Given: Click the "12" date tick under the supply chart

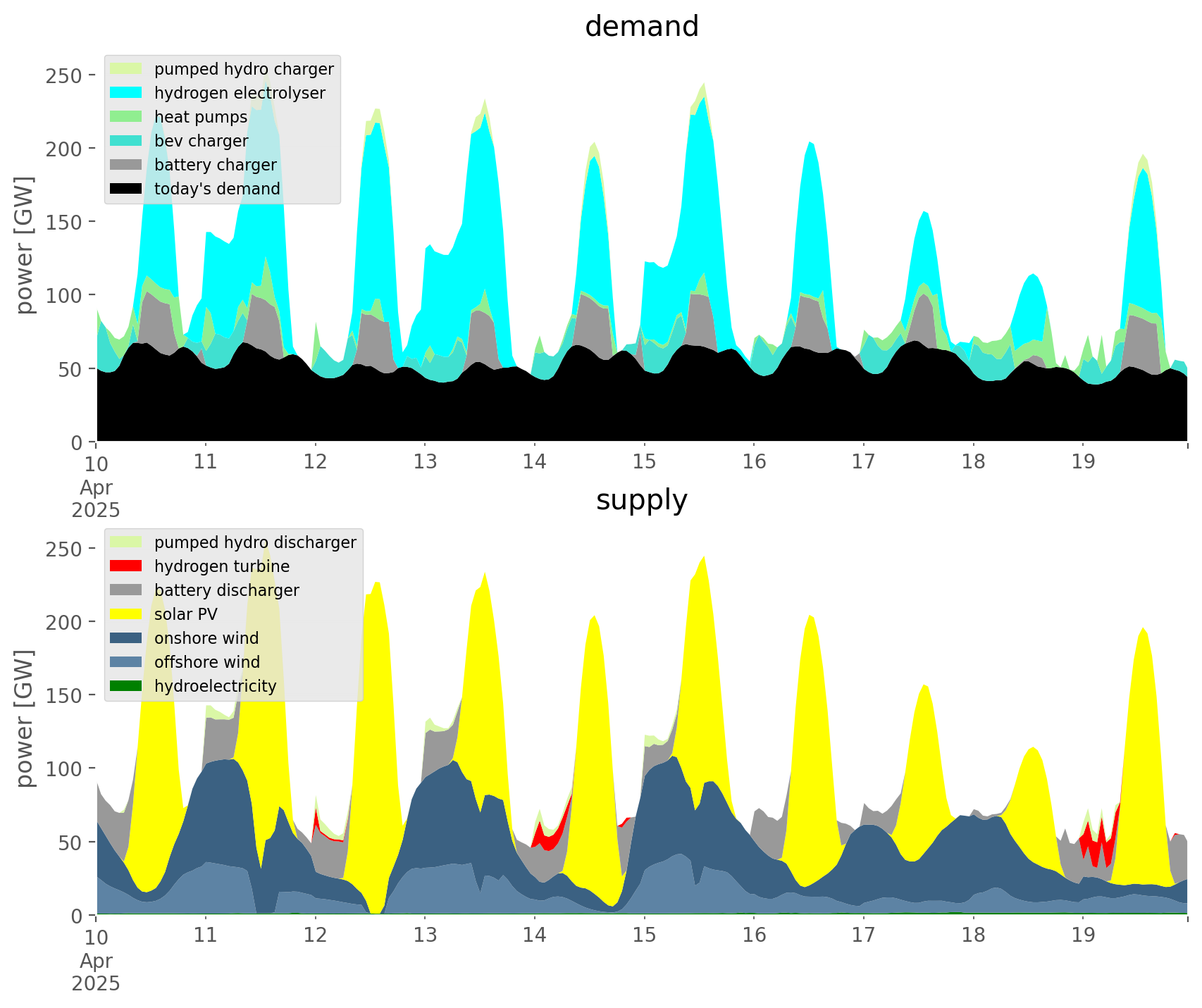Looking at the screenshot, I should click(x=316, y=936).
